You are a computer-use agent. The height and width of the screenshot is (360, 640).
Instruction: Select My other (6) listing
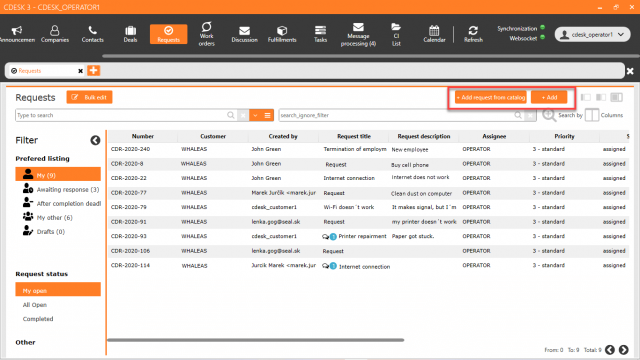tap(47, 218)
